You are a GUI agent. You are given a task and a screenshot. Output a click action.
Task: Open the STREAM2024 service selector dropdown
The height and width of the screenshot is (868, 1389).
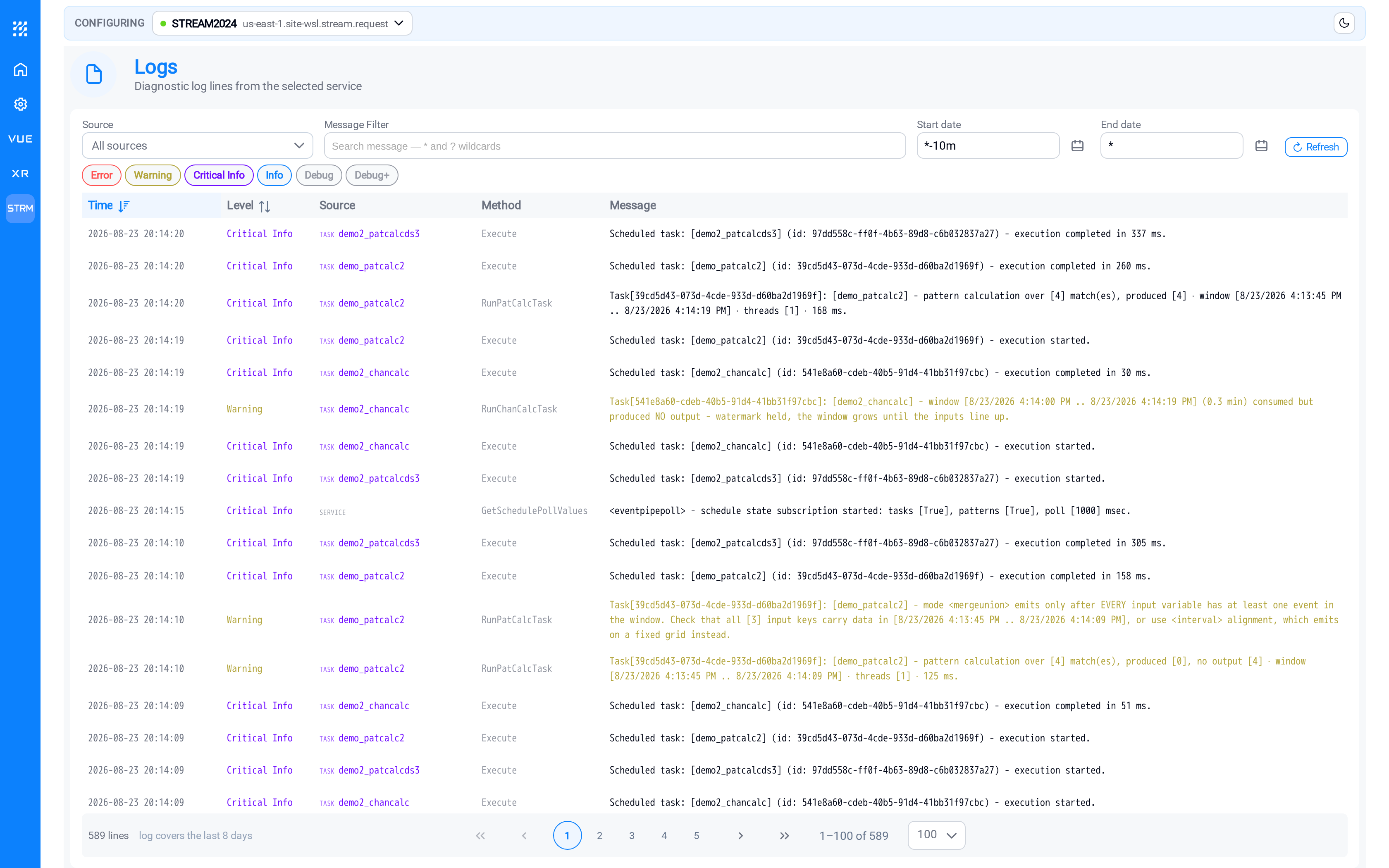tap(282, 24)
